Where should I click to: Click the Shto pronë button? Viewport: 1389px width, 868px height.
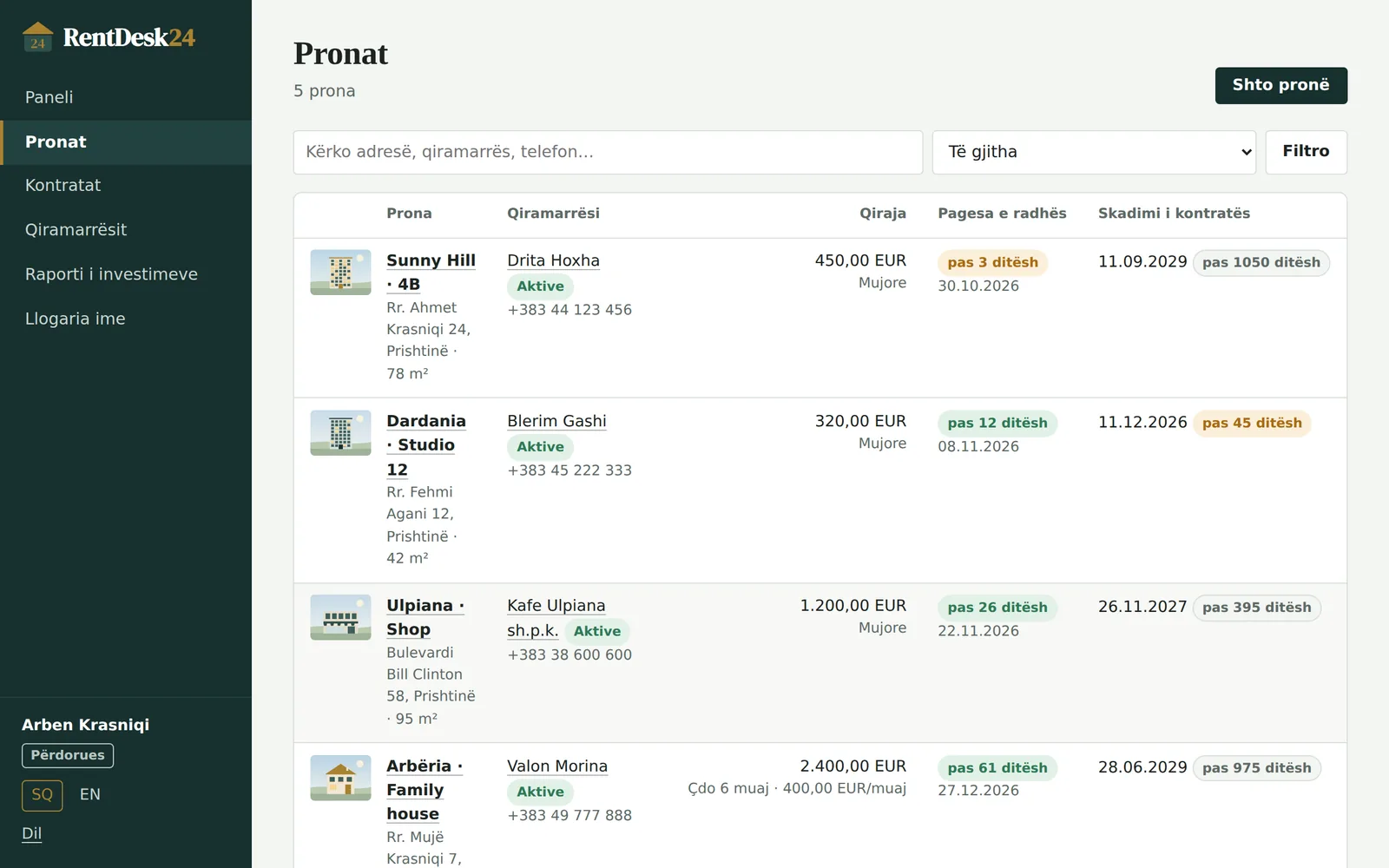click(1280, 85)
